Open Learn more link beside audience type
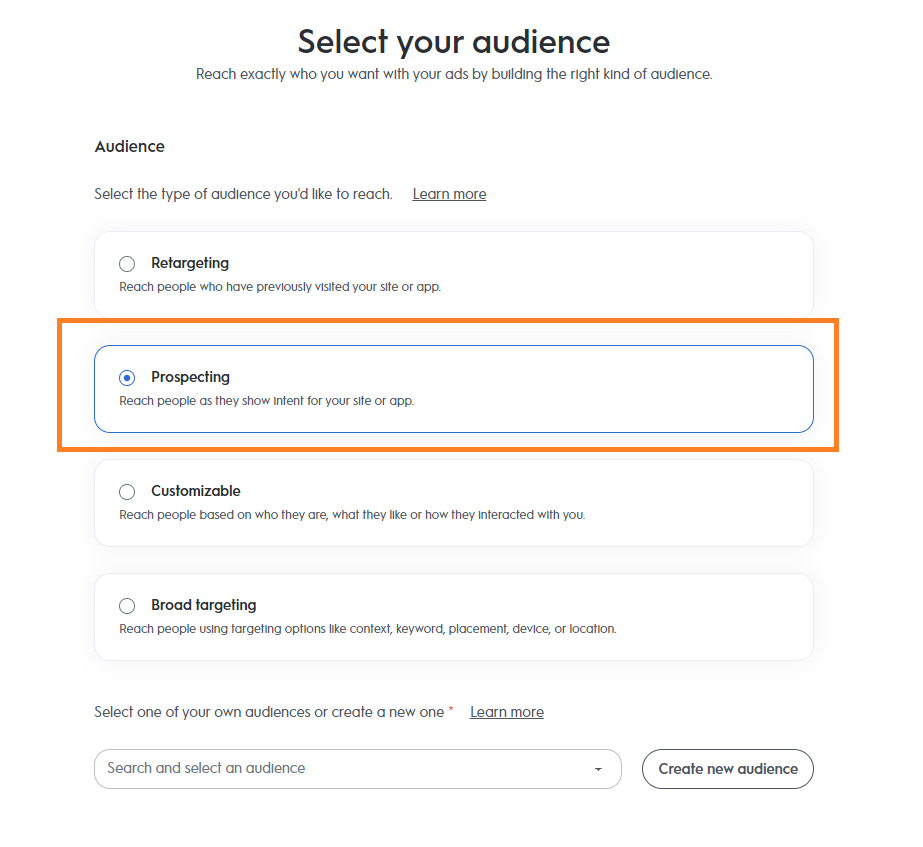This screenshot has width=923, height=847. pos(449,194)
